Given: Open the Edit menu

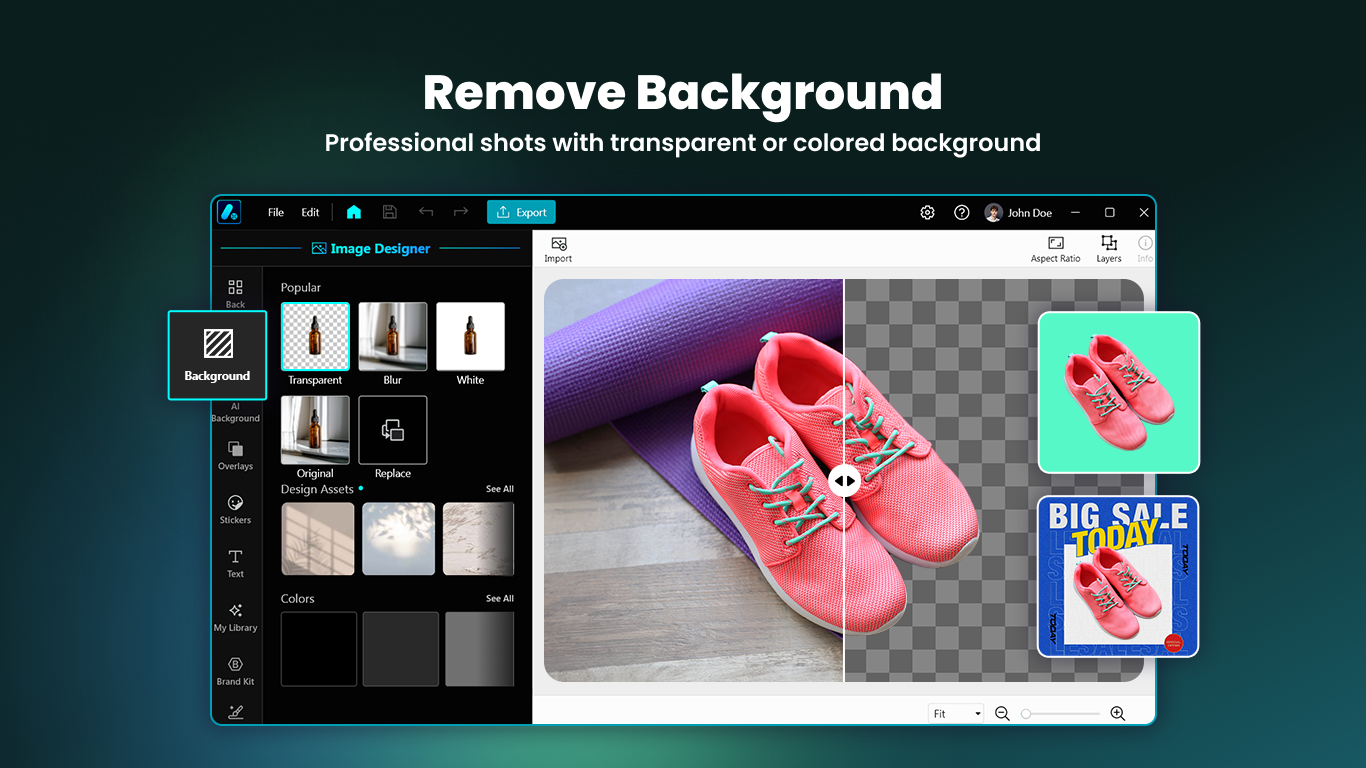Looking at the screenshot, I should click(310, 212).
